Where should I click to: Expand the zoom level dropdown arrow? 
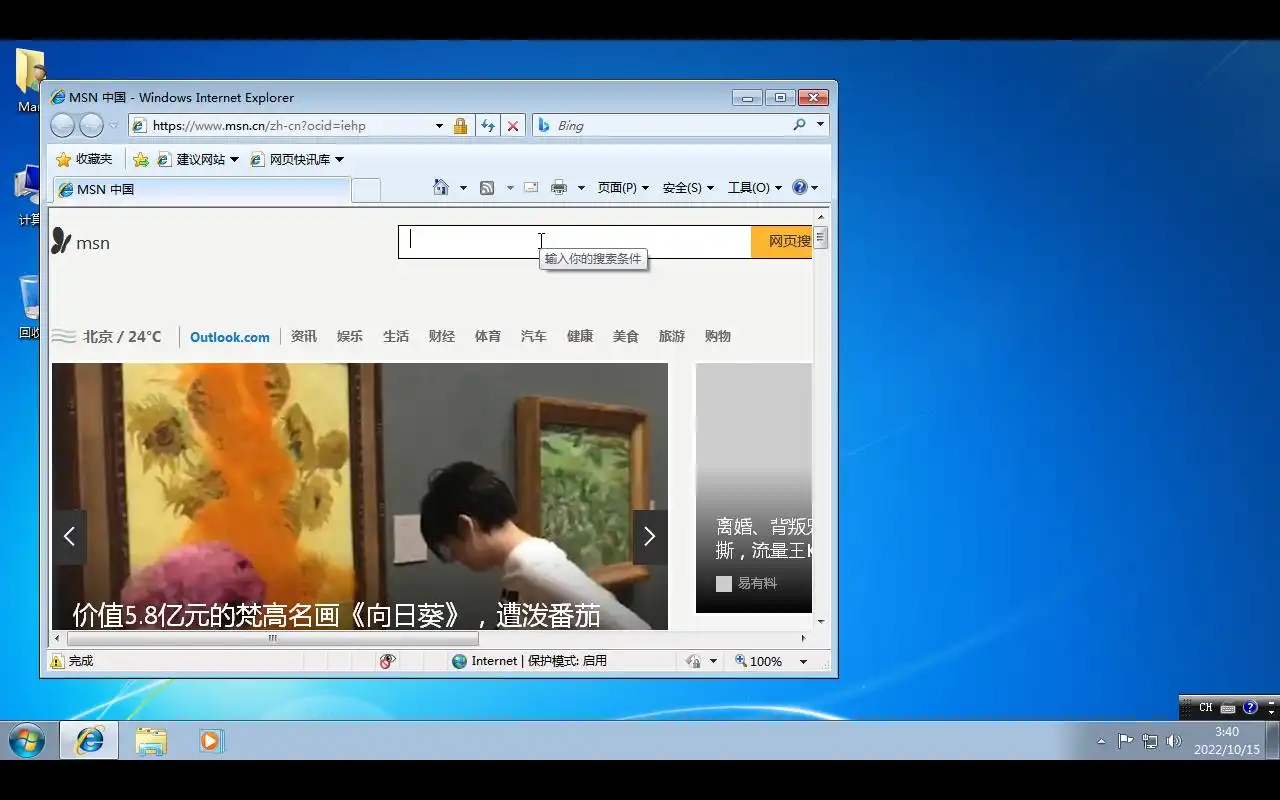pos(803,661)
